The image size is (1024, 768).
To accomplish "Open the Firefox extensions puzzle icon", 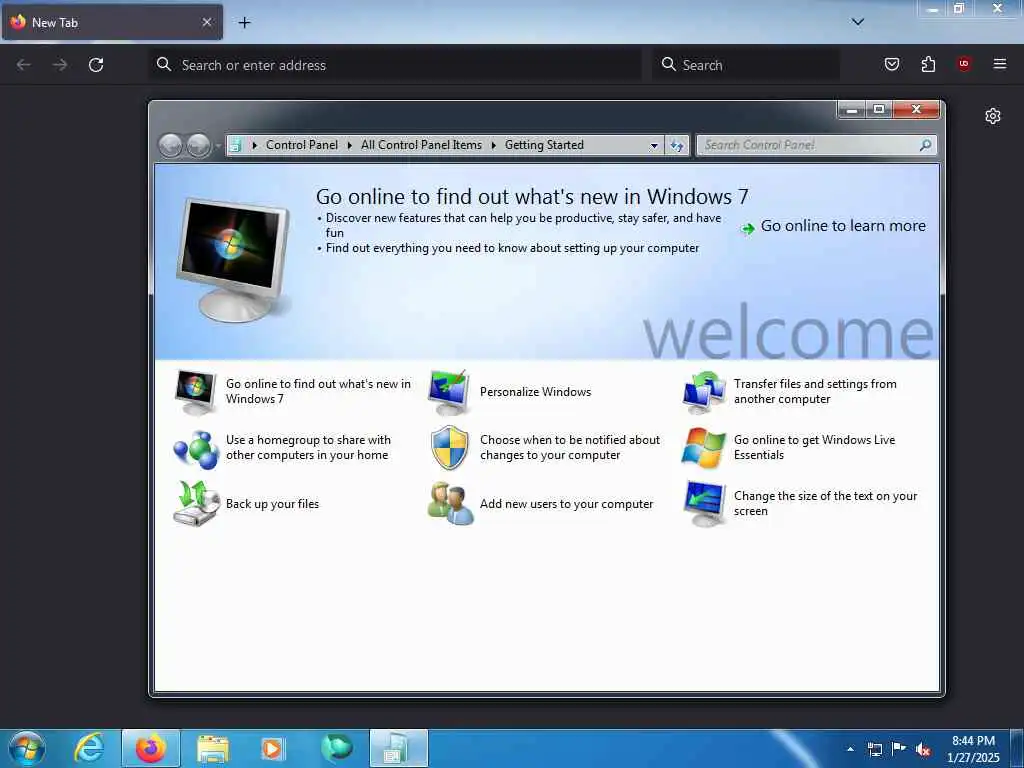I will click(928, 64).
